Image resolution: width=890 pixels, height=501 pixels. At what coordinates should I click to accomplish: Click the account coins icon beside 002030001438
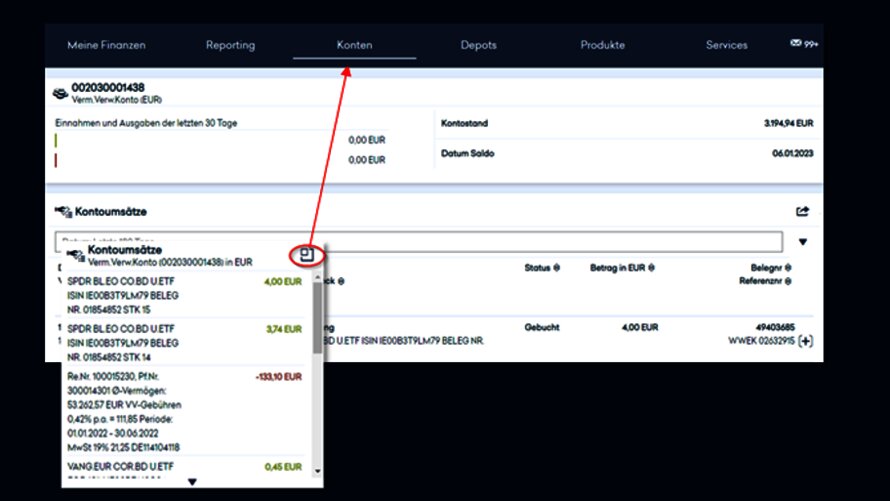(x=61, y=94)
